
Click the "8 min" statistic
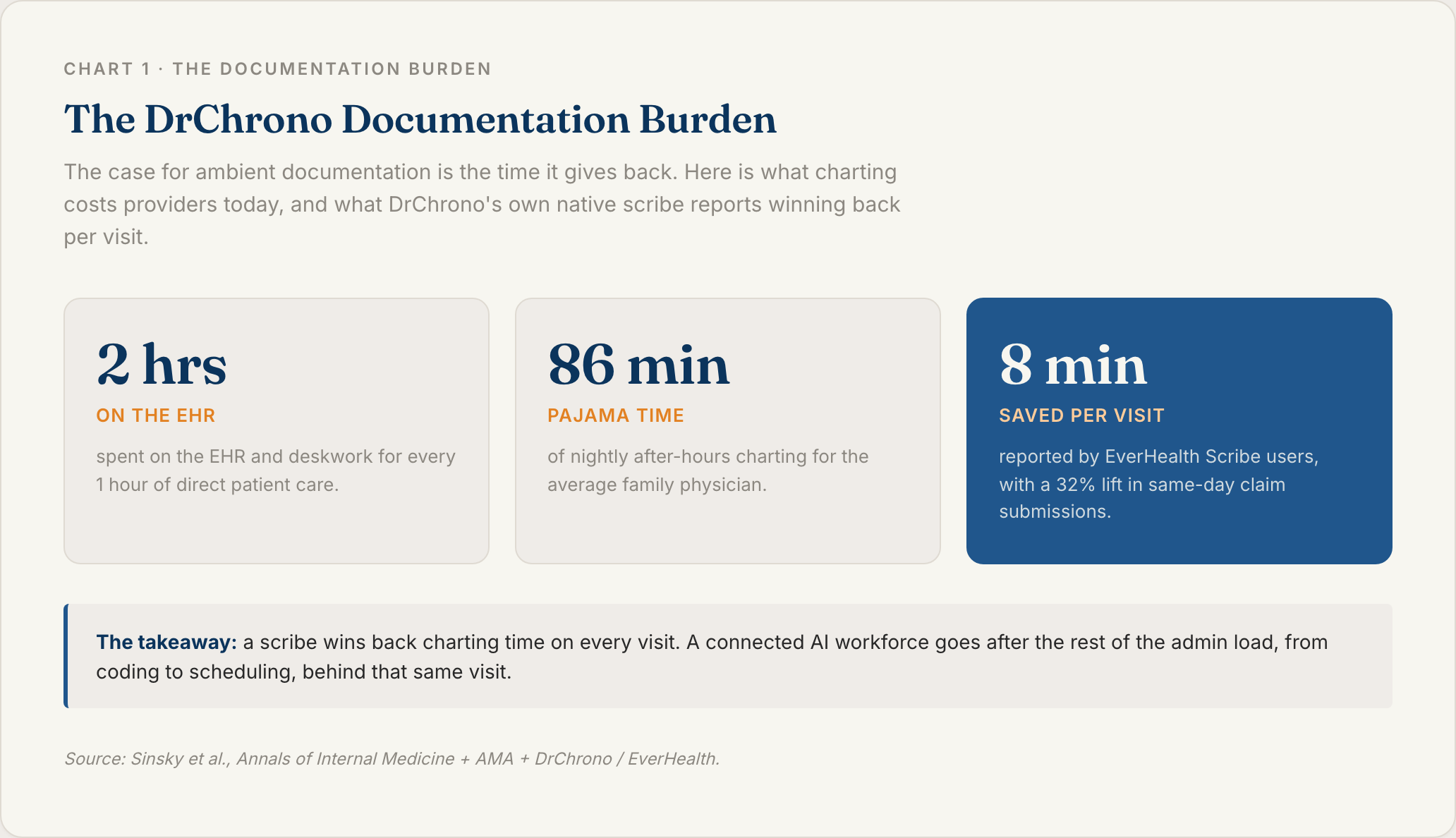[1073, 365]
